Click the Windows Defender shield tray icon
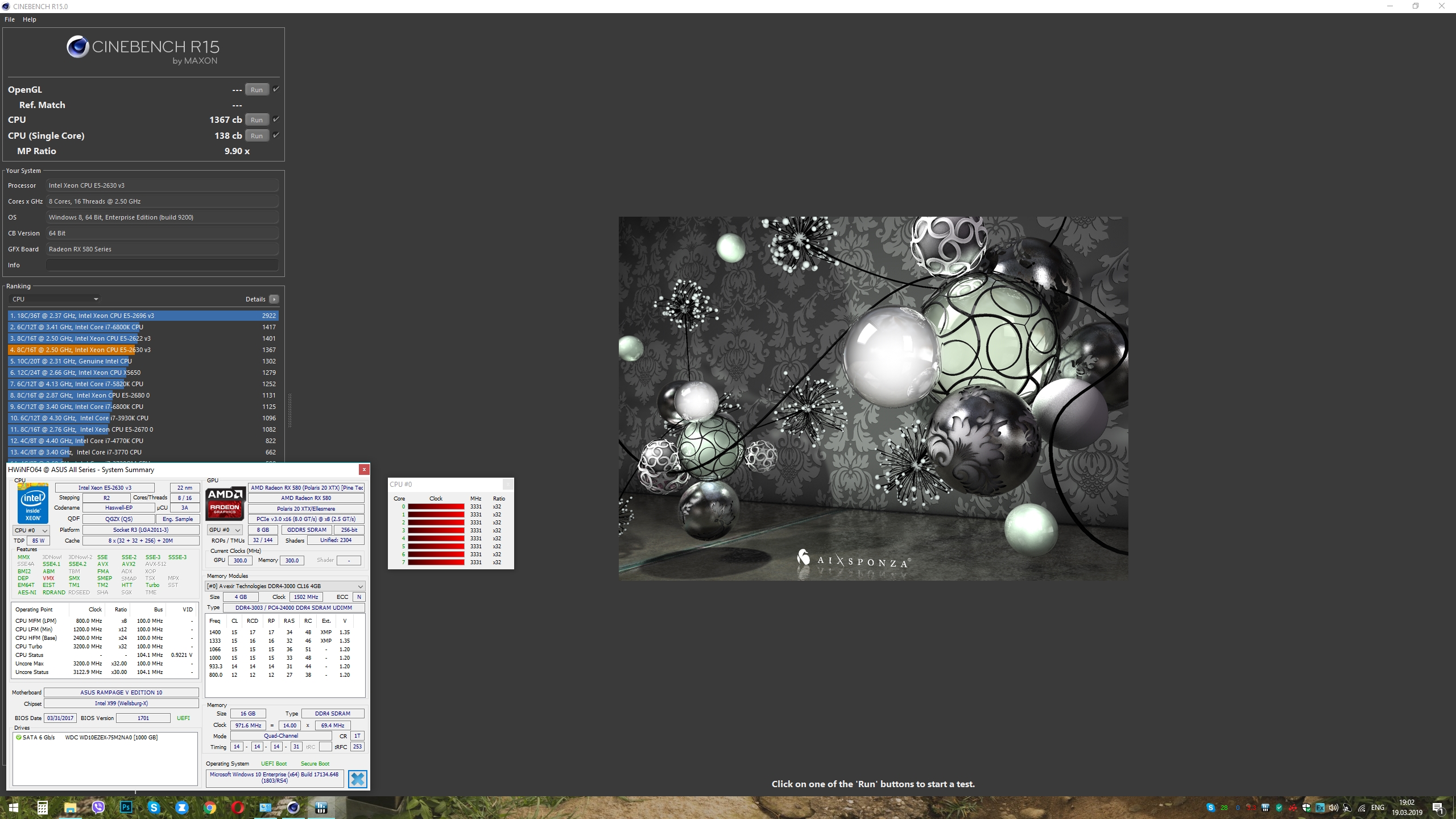Screen dimensions: 1456x819 point(1306,808)
